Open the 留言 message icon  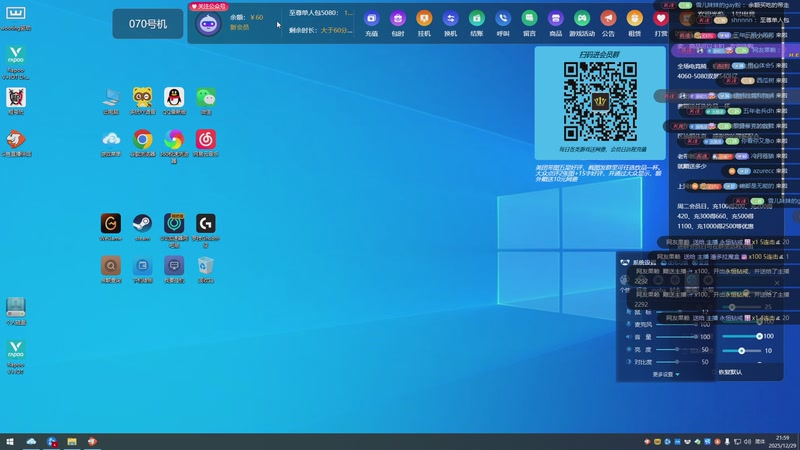point(529,19)
